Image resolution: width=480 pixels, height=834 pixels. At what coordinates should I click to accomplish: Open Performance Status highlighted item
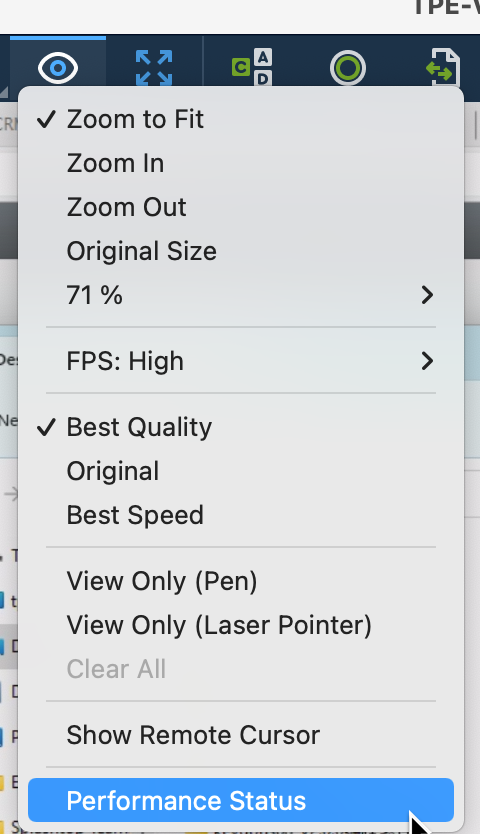(x=241, y=800)
